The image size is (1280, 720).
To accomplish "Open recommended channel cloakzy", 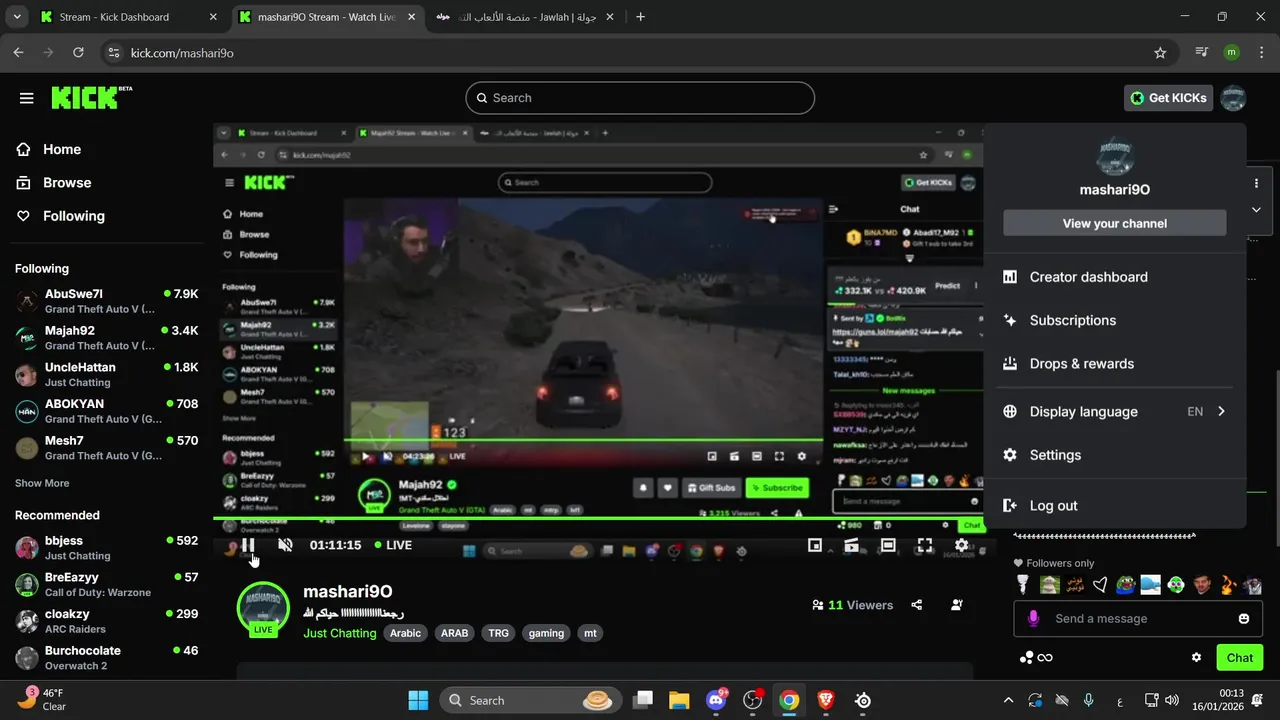I will pos(107,621).
